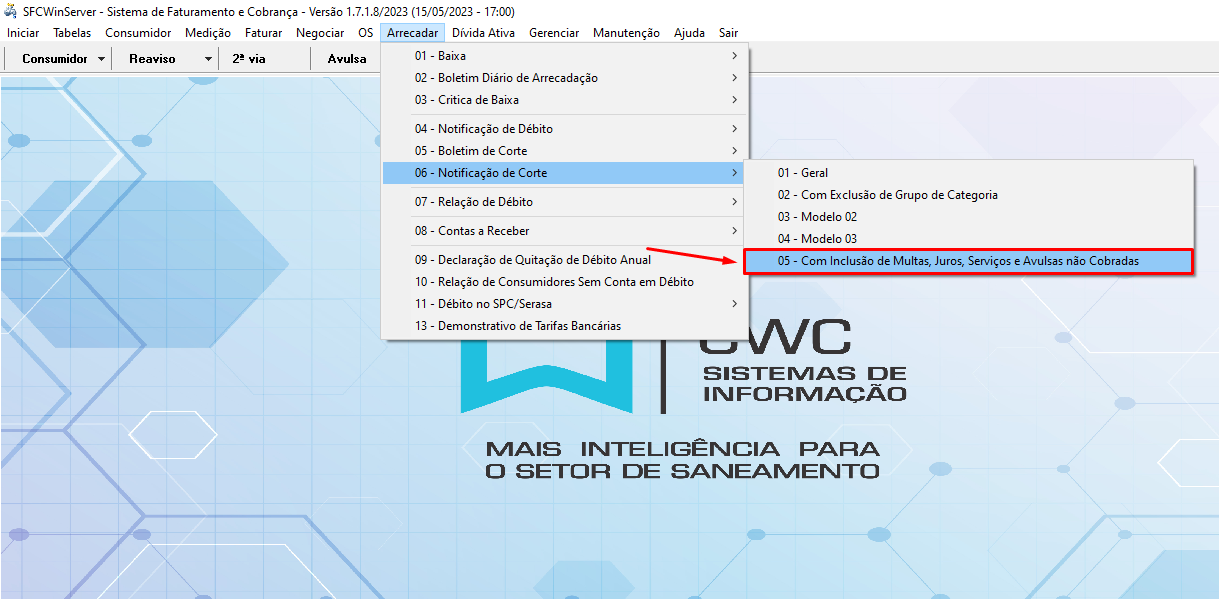Screen dimensions: 1219x599
Task: Click the Reaviso toolbar button
Action: point(152,59)
